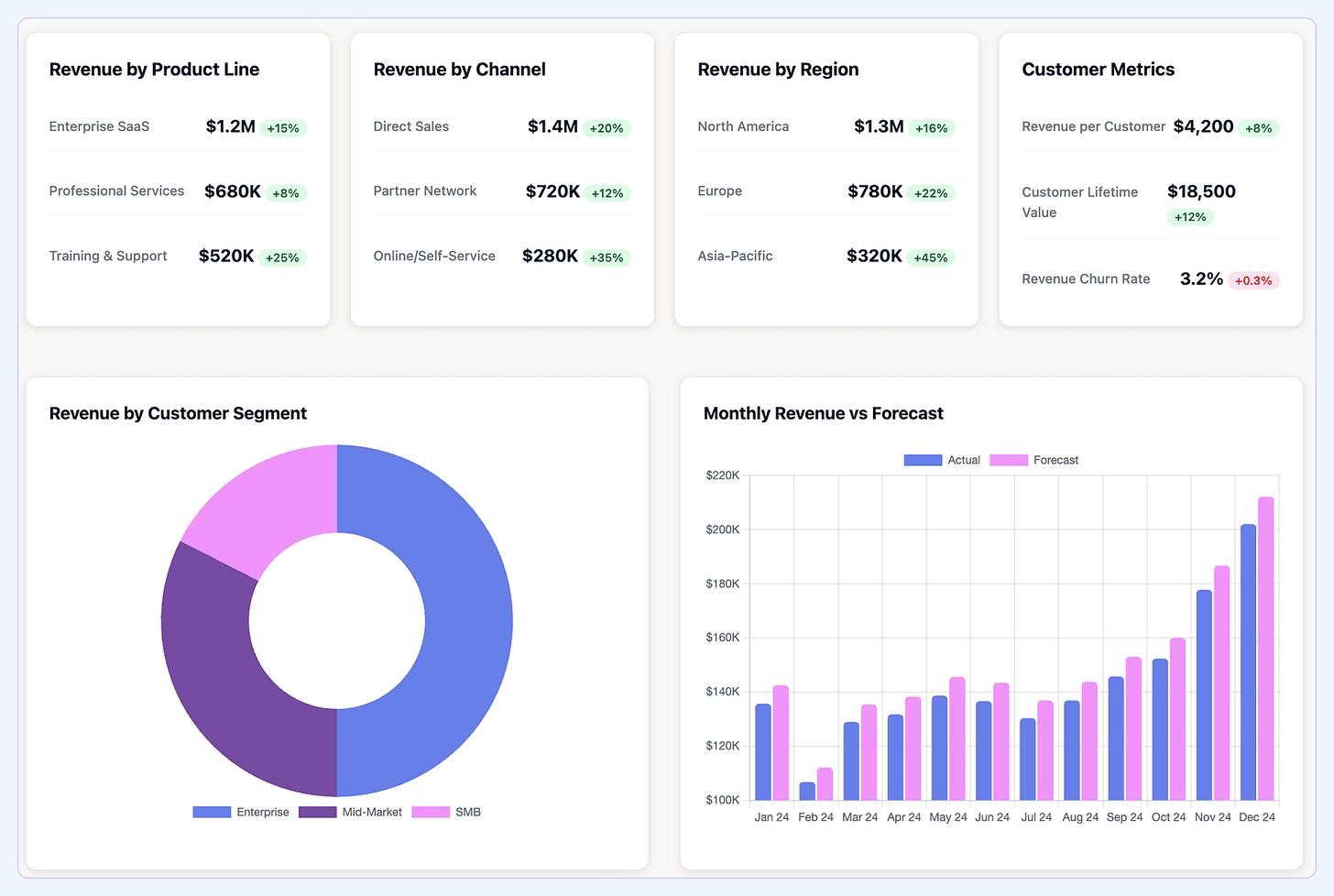Click the pink SMB legend swatch
Screen dimensions: 1334x896
(x=430, y=812)
